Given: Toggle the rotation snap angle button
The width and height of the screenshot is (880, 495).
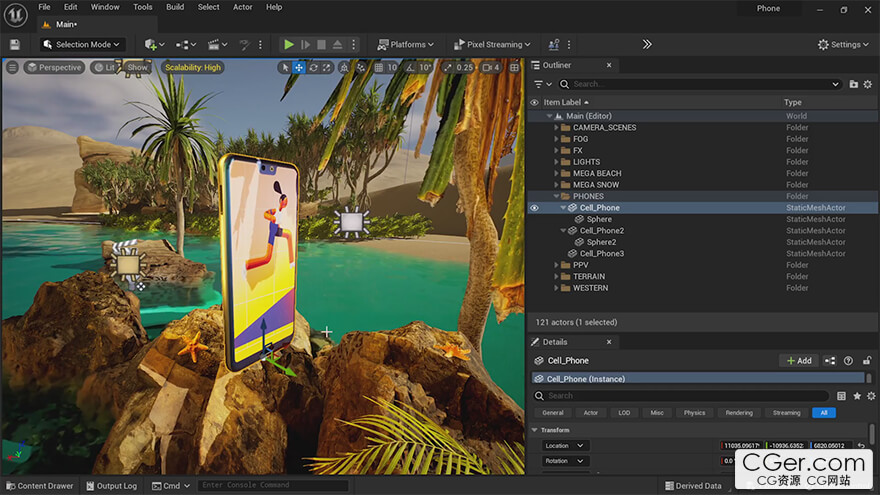Looking at the screenshot, I should pyautogui.click(x=411, y=68).
